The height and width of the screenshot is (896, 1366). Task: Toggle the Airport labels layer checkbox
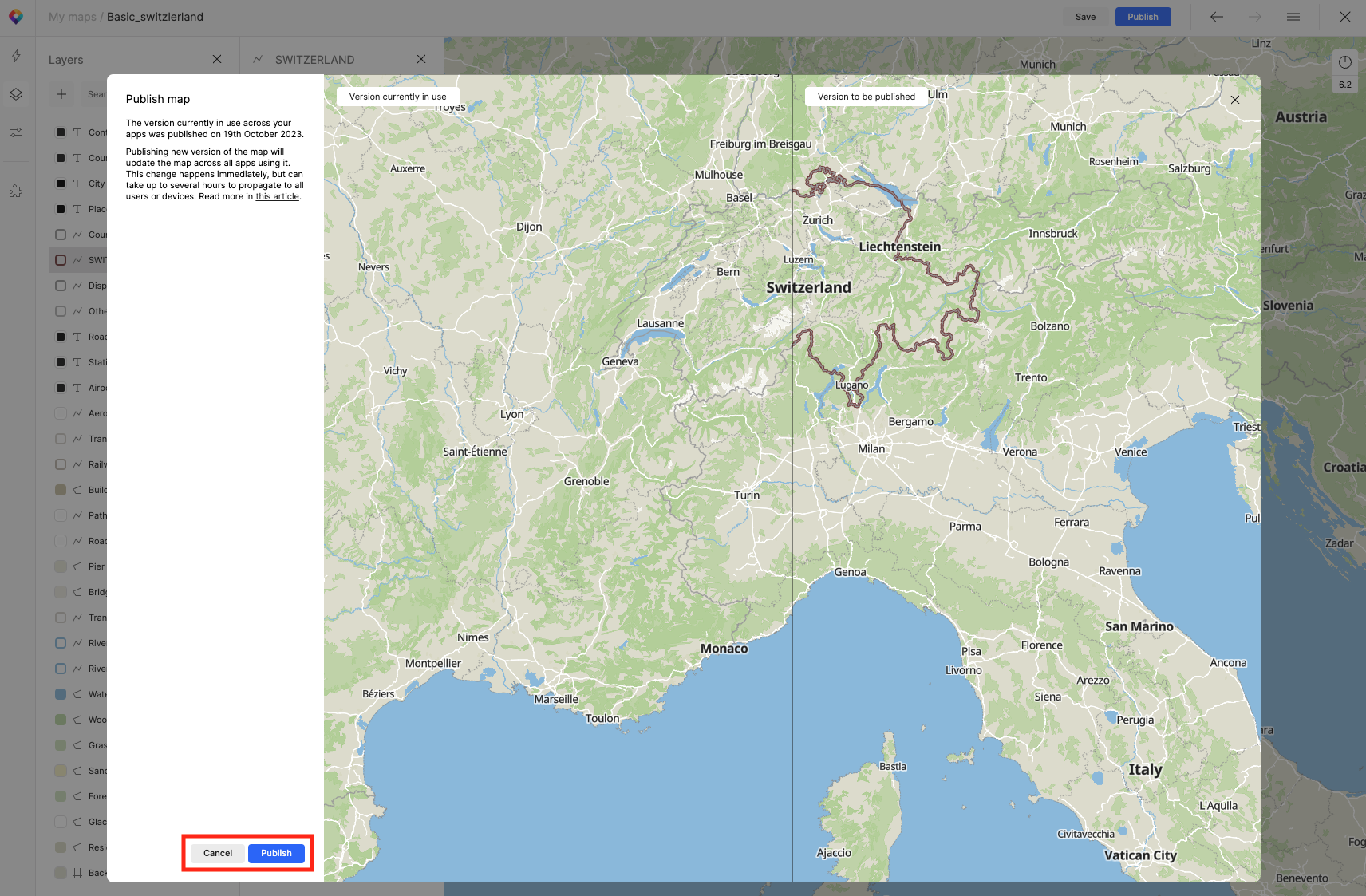[61, 388]
